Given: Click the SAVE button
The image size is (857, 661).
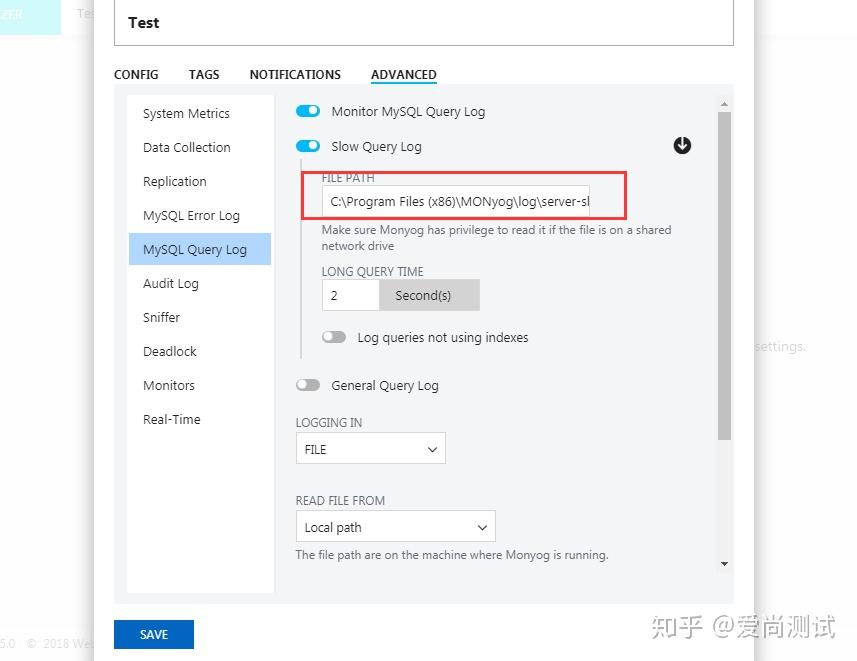Looking at the screenshot, I should [153, 634].
